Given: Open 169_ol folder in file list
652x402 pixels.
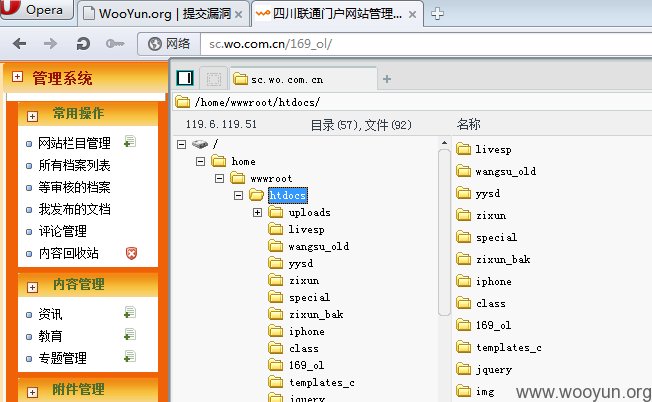Looking at the screenshot, I should [494, 325].
